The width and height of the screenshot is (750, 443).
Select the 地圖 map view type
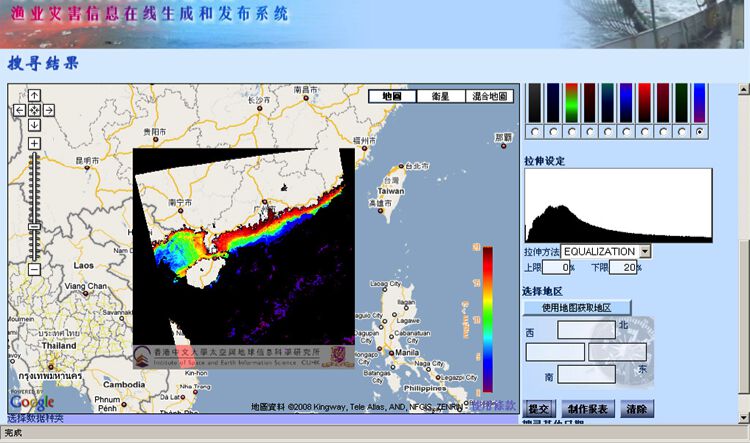[x=392, y=97]
